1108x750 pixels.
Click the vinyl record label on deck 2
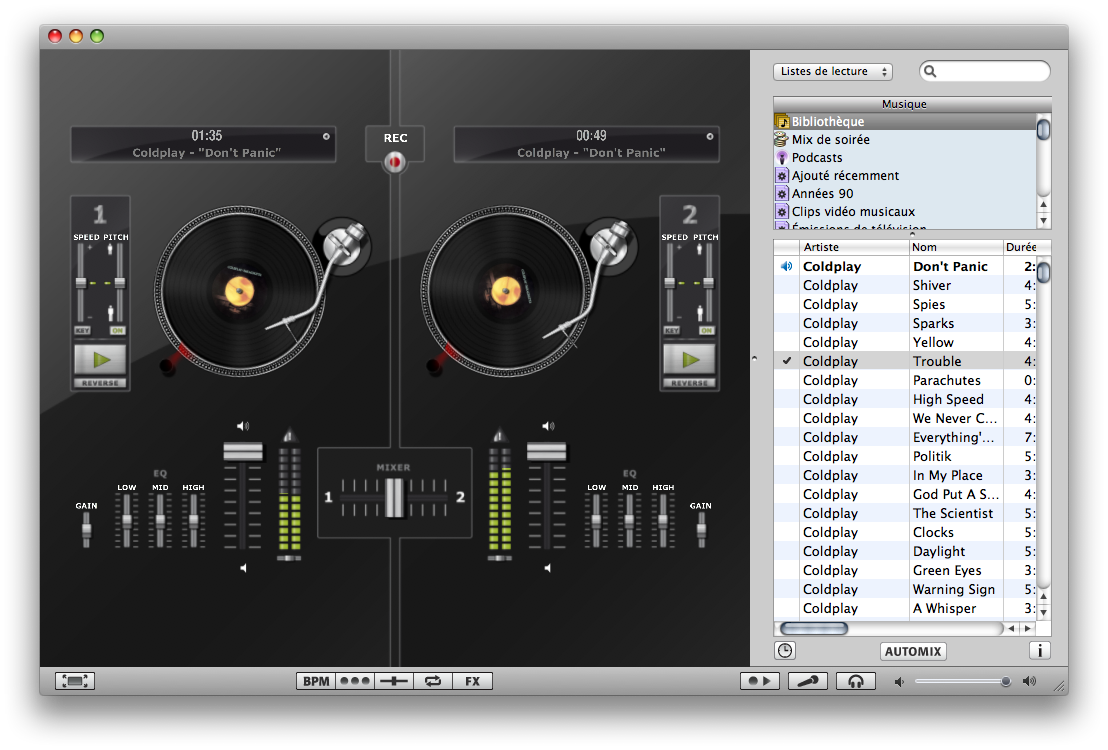505,291
